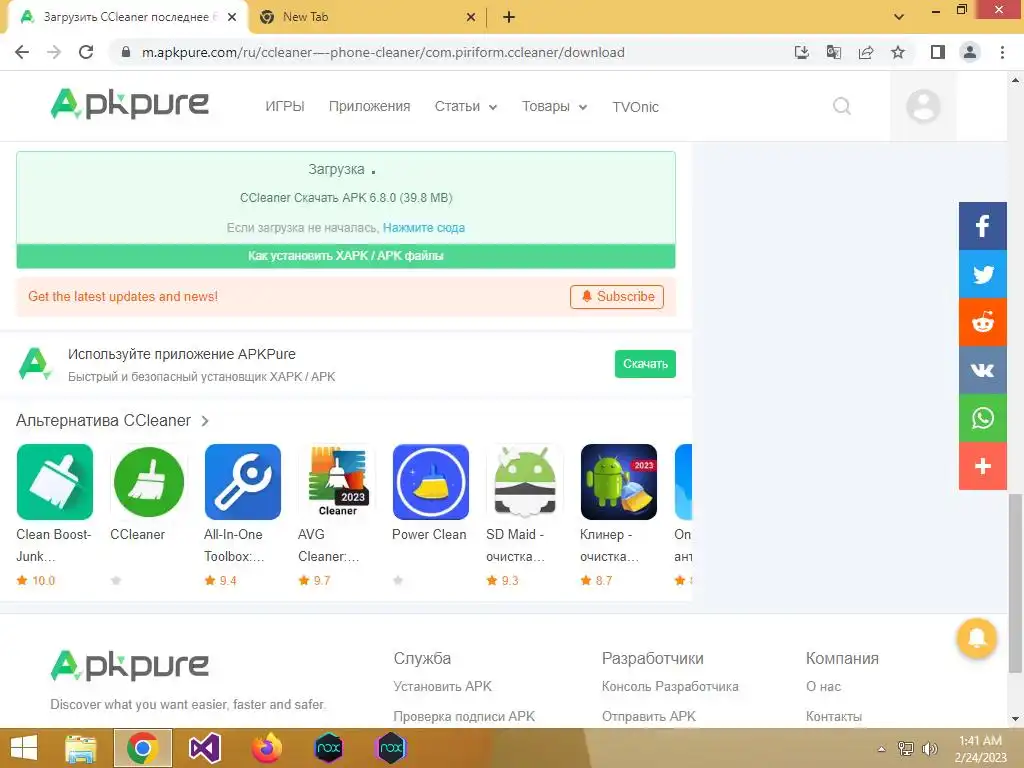Click the volume speaker tray icon
Screen dimensions: 1024x768
[929, 749]
